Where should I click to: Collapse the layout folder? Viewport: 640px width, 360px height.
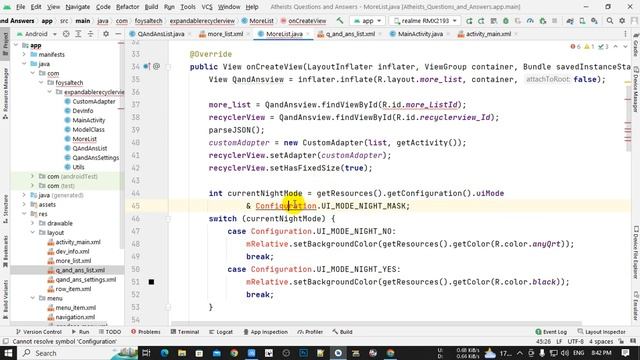point(33,233)
